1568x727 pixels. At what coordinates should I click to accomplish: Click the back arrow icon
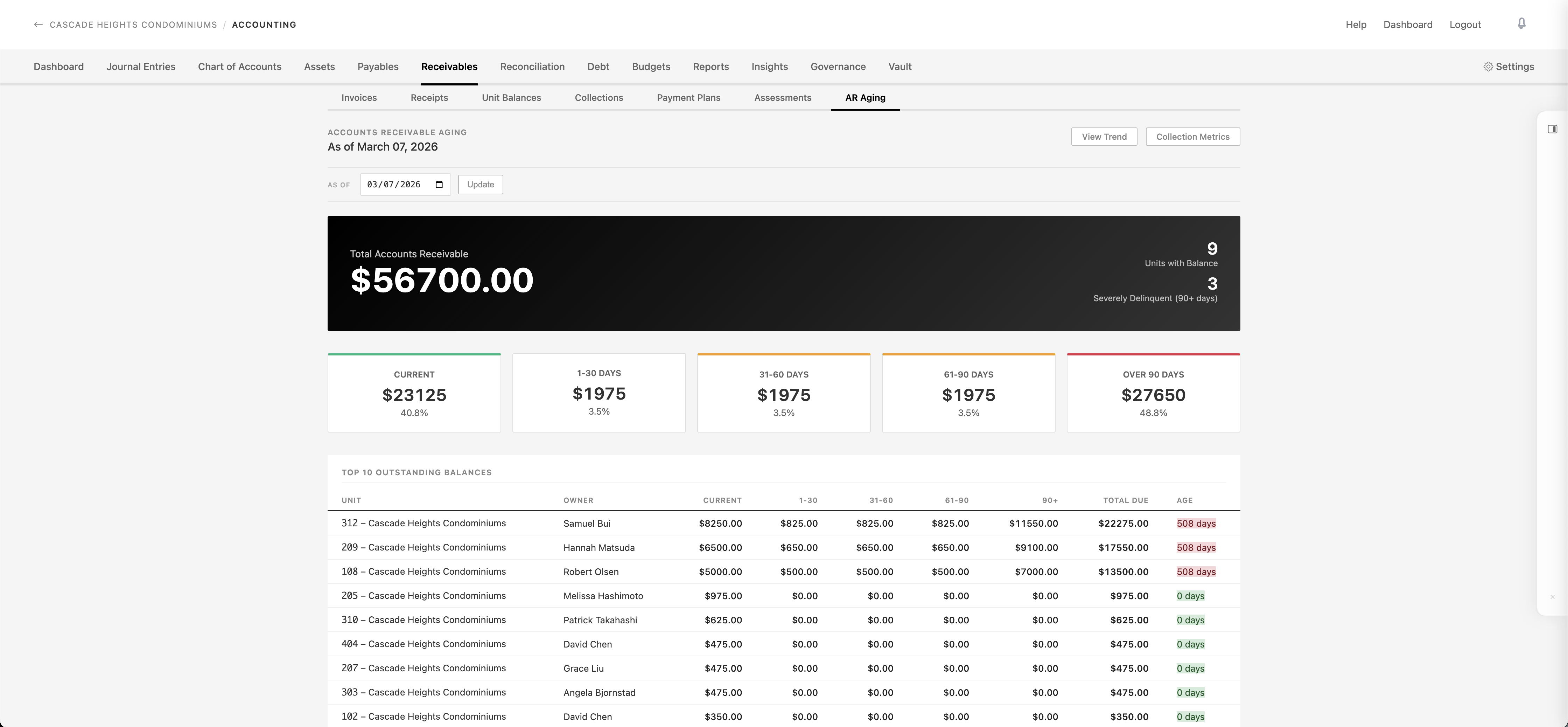coord(38,25)
